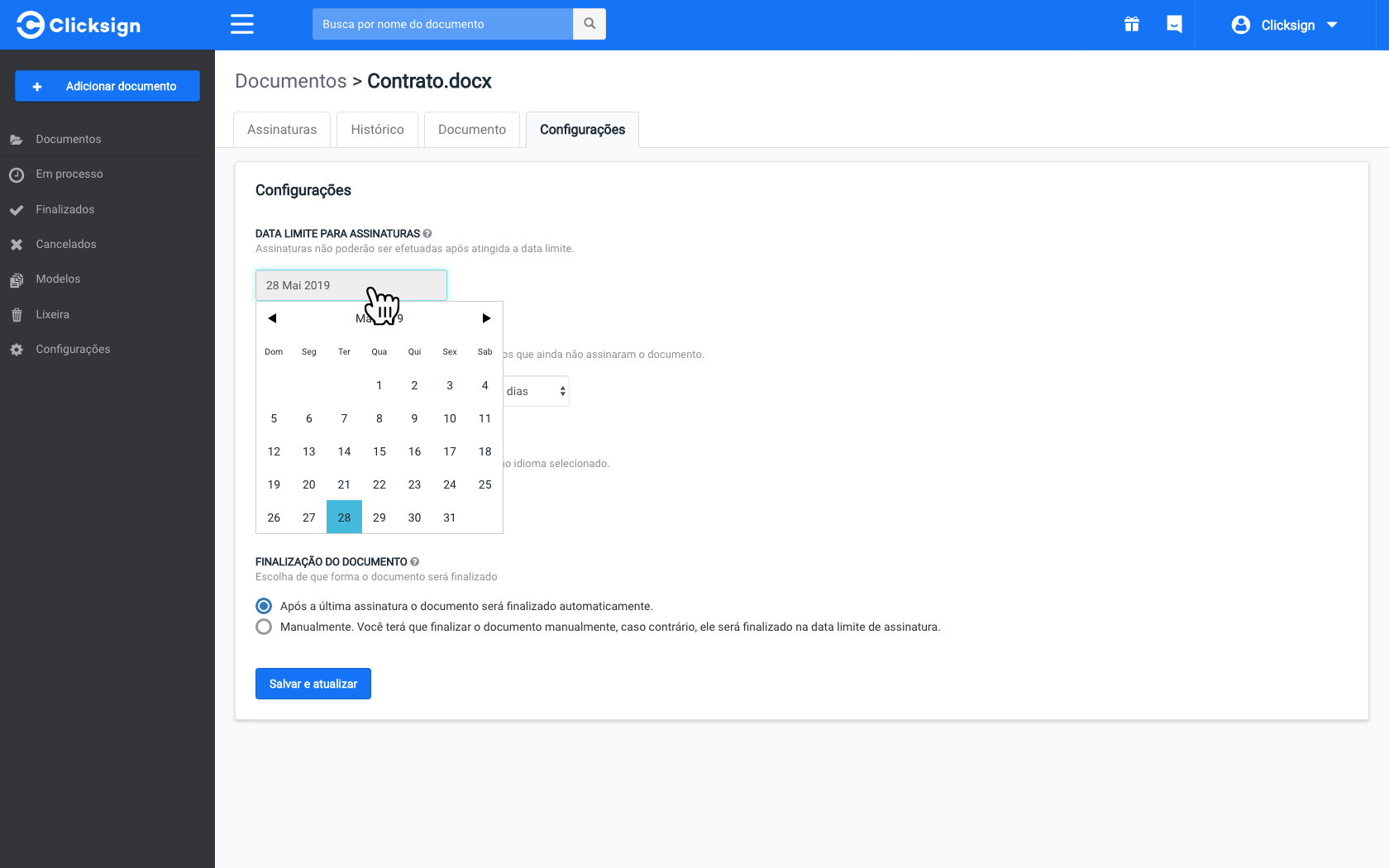The height and width of the screenshot is (868, 1389).
Task: Click the user avatar icon
Action: coord(1240,25)
